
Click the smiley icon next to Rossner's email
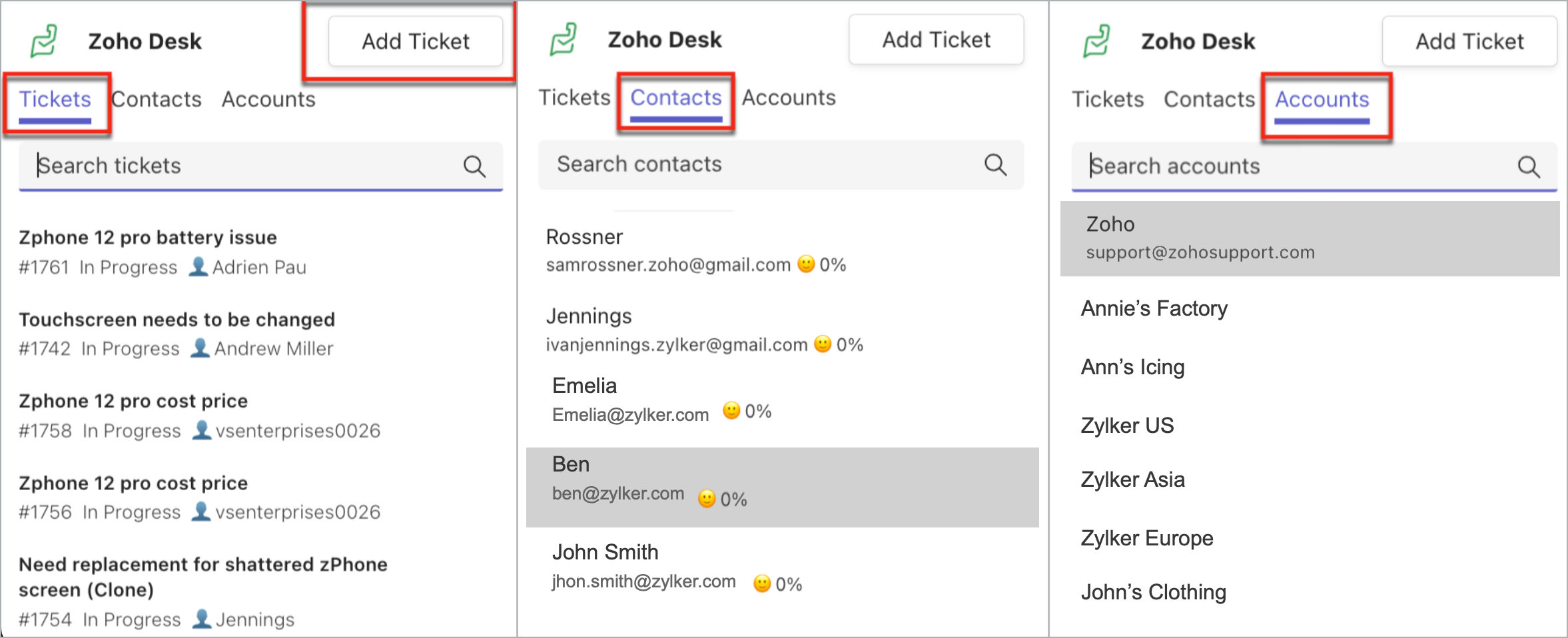point(806,264)
